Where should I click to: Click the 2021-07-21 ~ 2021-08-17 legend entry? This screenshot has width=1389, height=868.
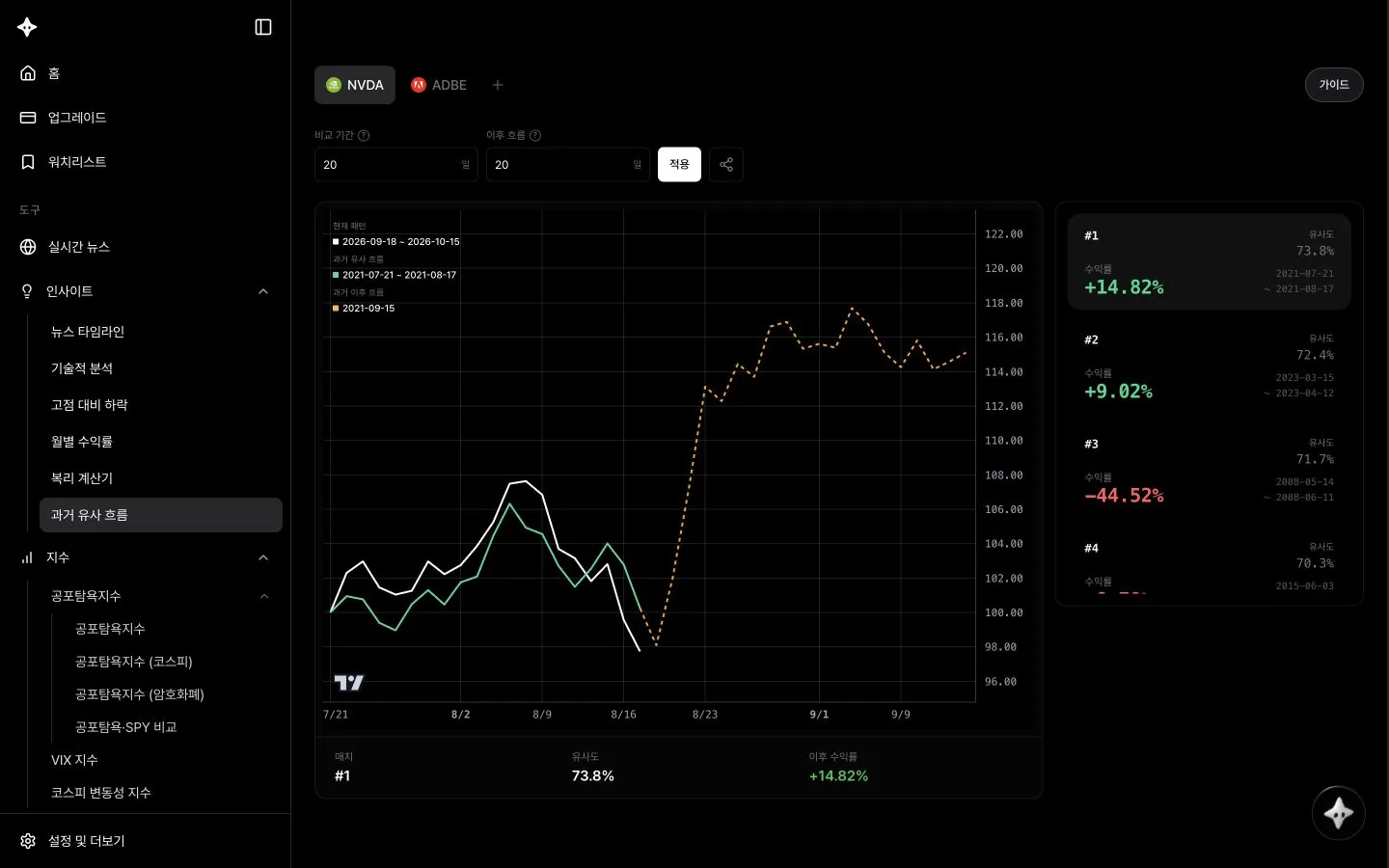pos(395,275)
